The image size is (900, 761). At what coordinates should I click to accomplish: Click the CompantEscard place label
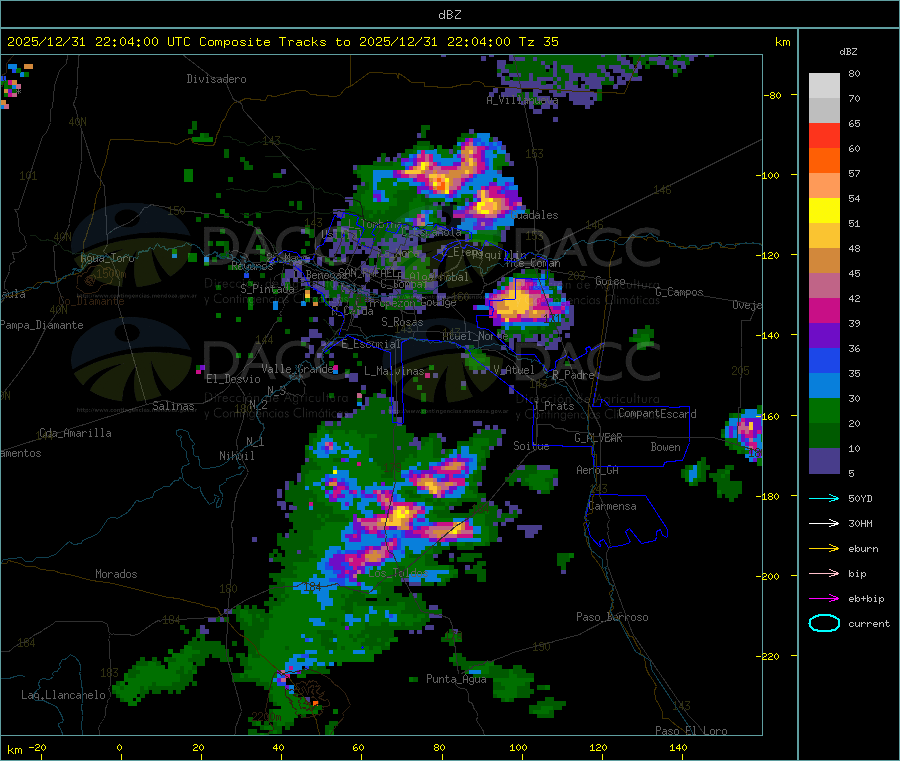click(x=657, y=414)
